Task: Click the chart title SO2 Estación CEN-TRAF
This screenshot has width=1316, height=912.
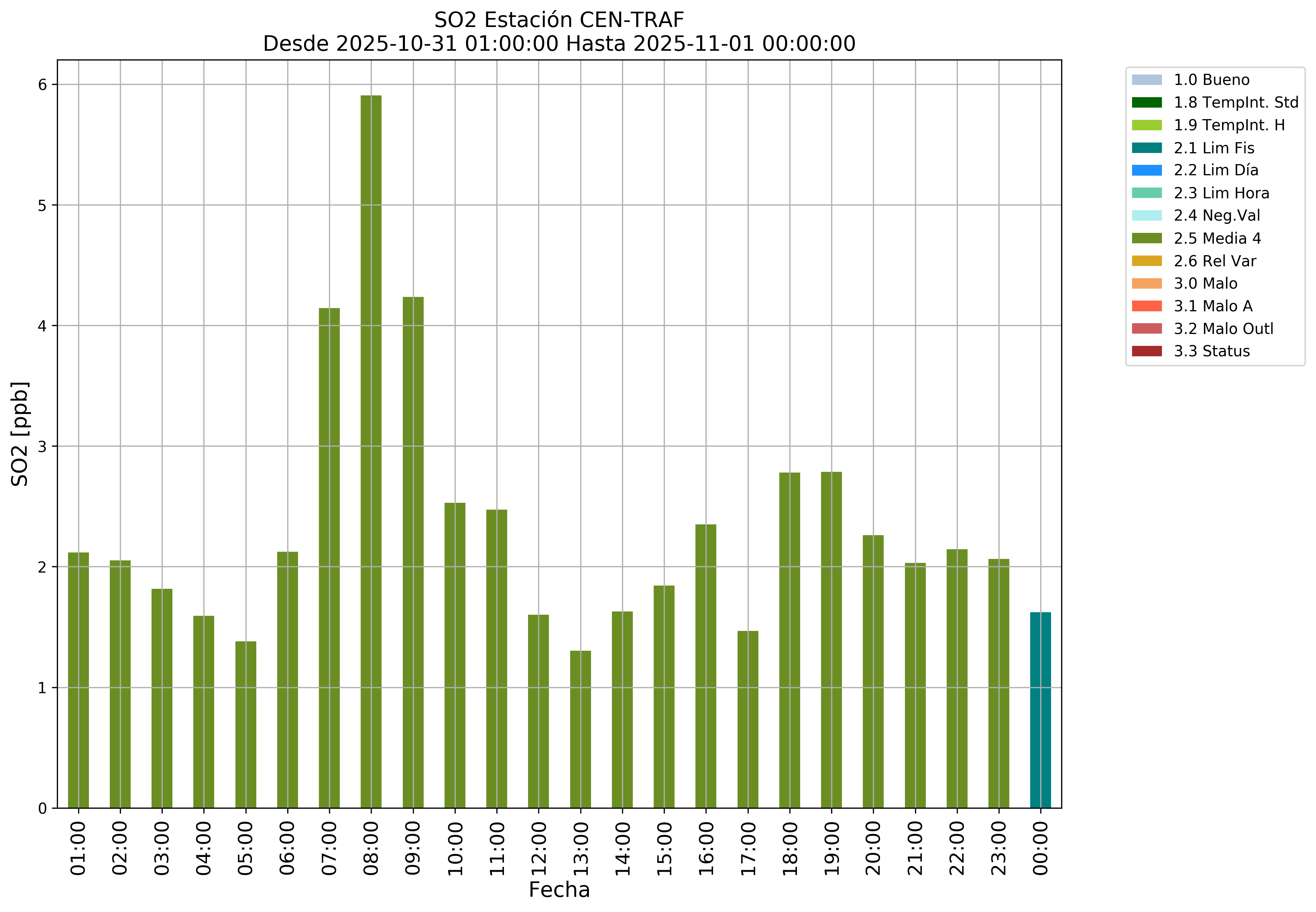Action: tap(558, 20)
